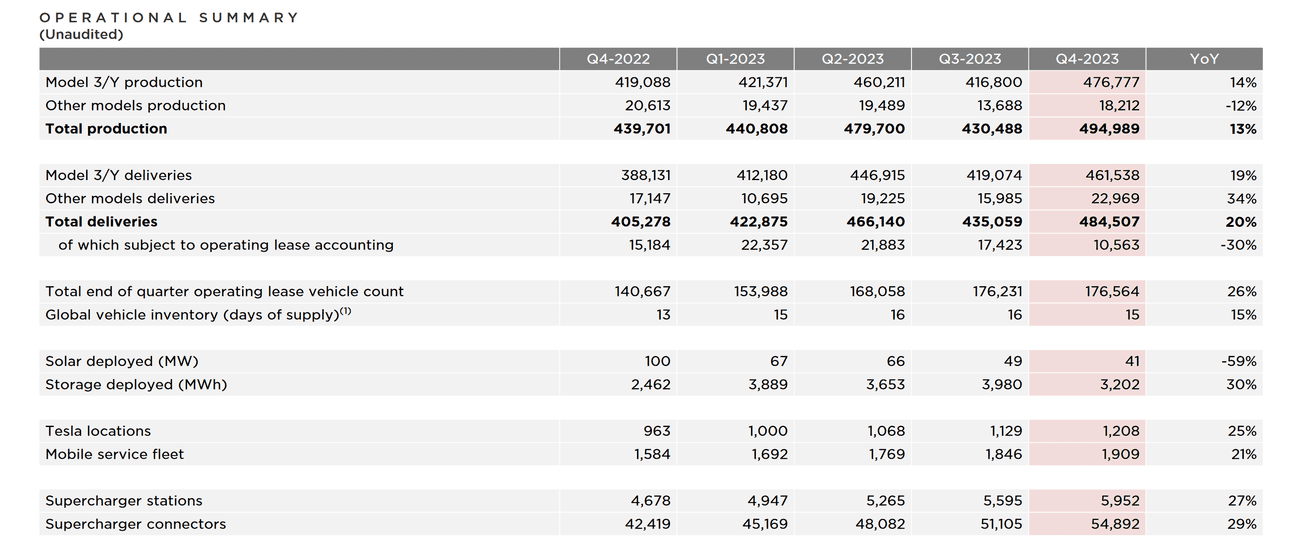This screenshot has height=557, width=1300.
Task: Click the Q2-2023 column header
Action: 852,59
